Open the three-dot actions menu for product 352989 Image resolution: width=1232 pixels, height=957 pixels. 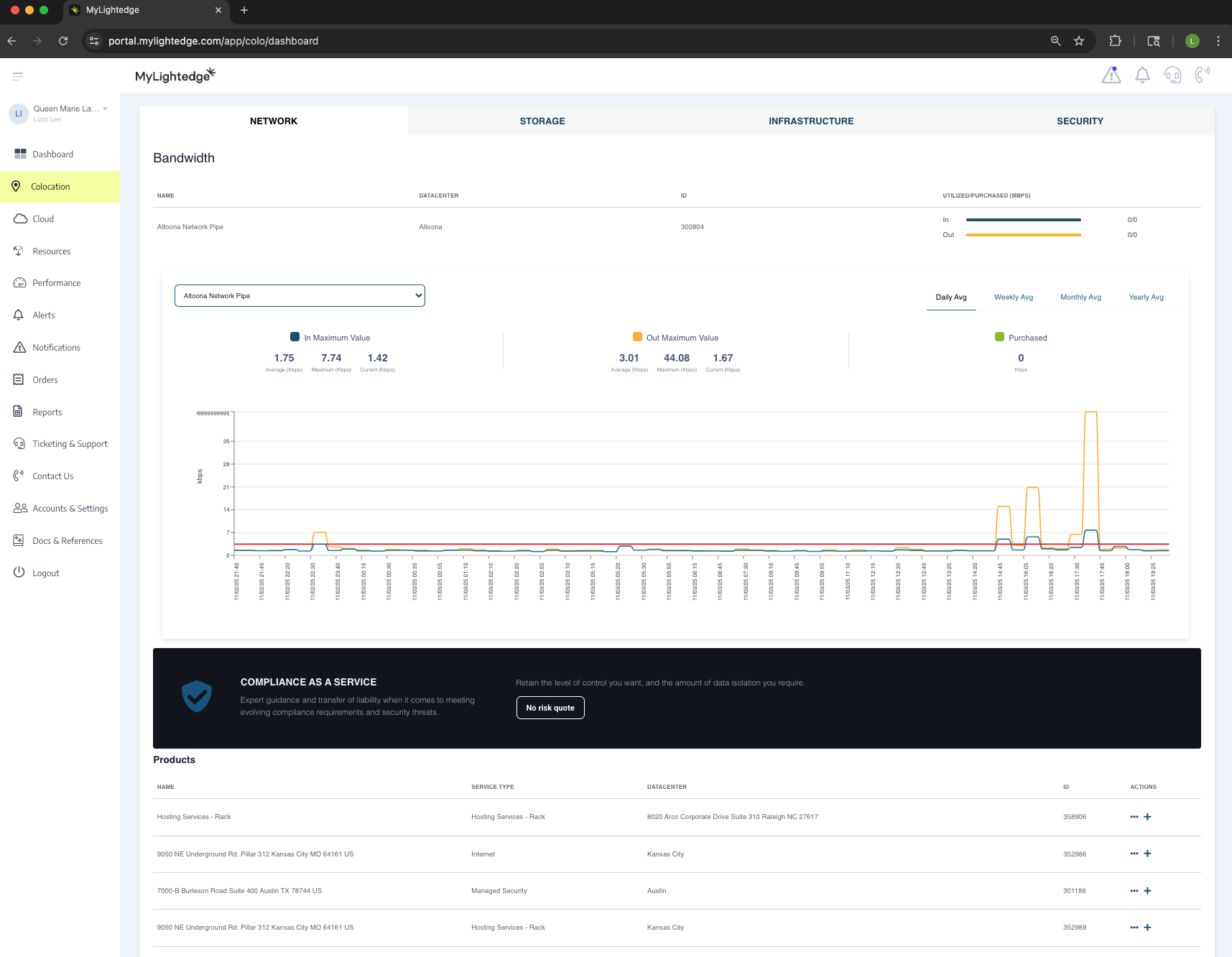(x=1134, y=928)
